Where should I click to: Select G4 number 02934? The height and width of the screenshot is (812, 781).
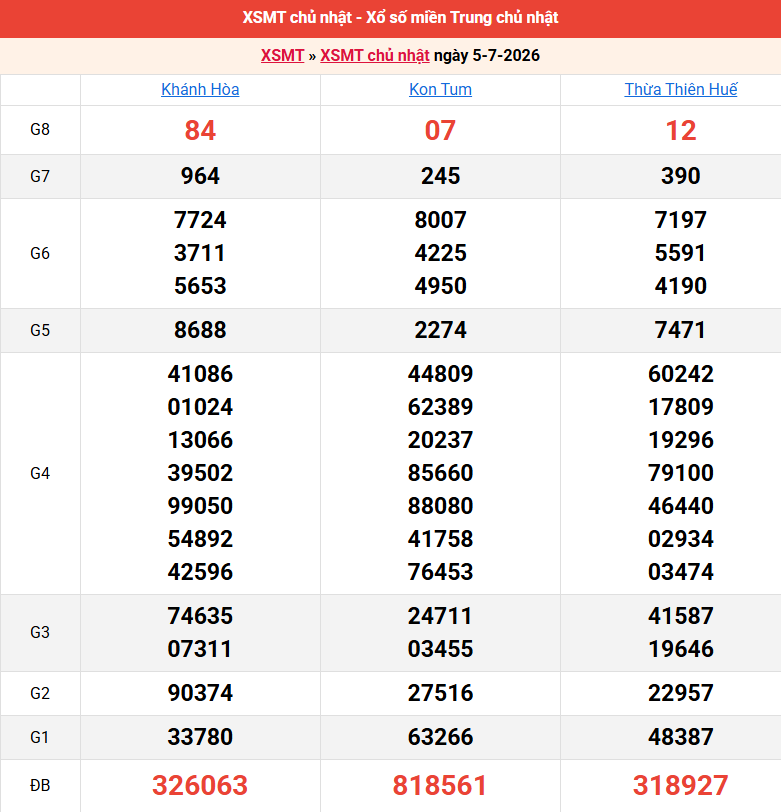coord(681,539)
